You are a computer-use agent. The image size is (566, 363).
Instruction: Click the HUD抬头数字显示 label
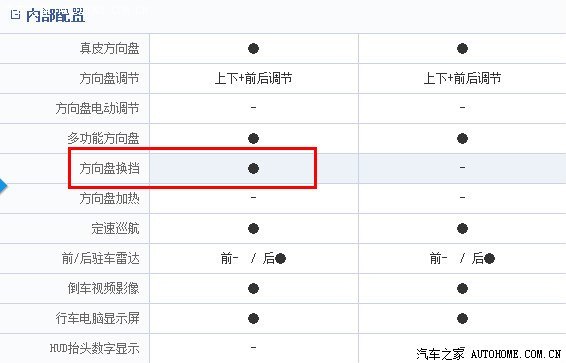pos(95,348)
